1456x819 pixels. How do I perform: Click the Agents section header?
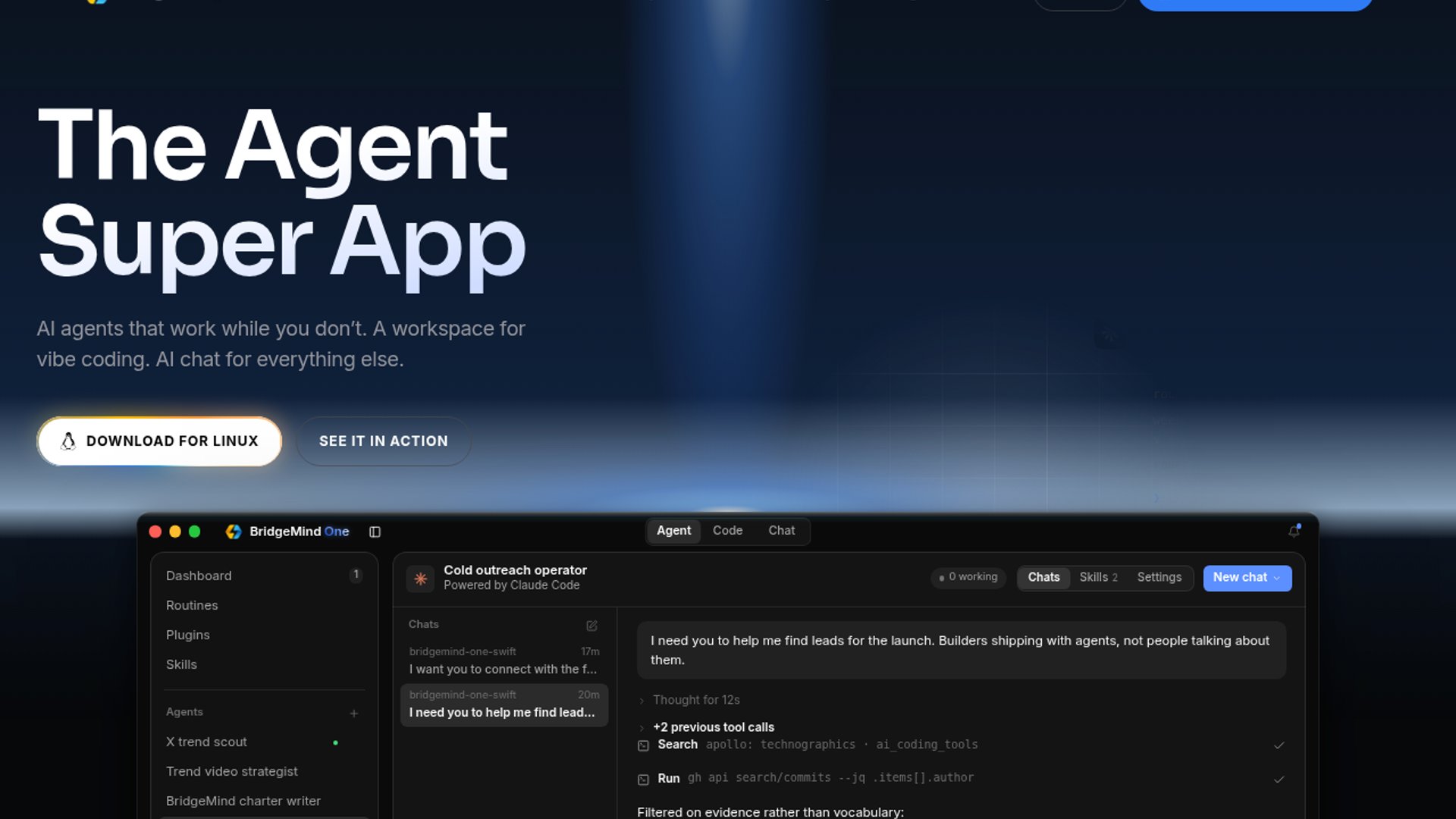click(184, 712)
